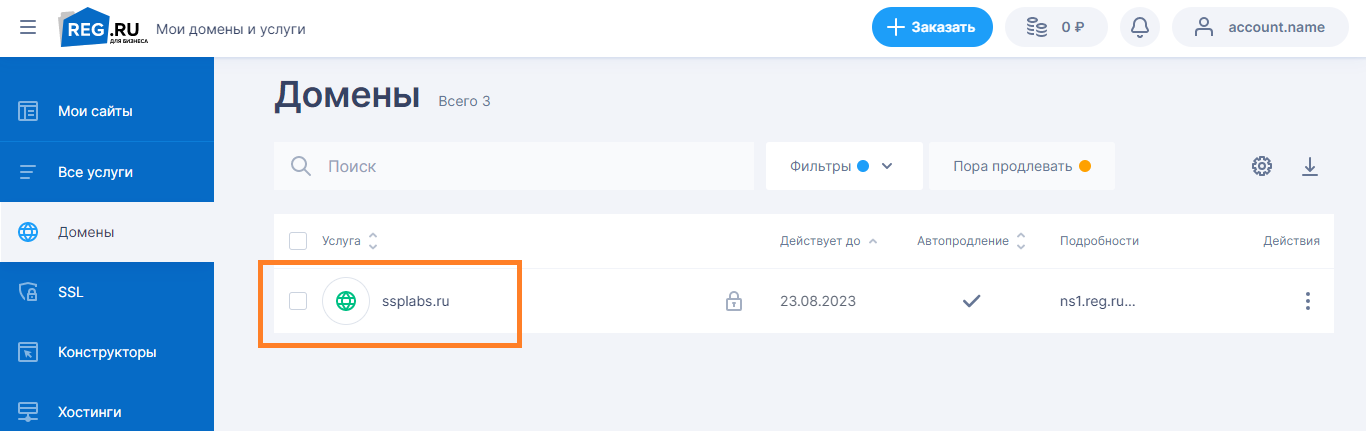
Task: Sort by the Услуга column arrows
Action: 373,241
